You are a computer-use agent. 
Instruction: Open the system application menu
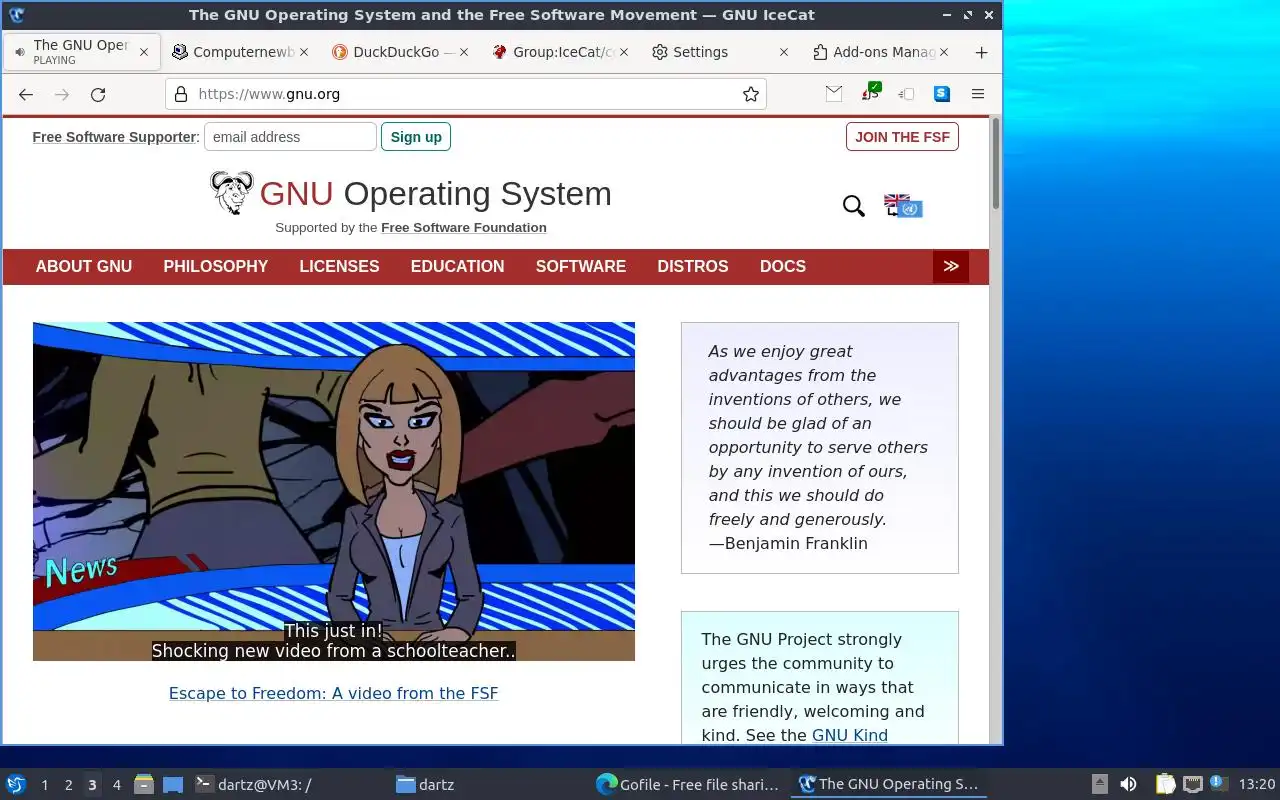16,785
